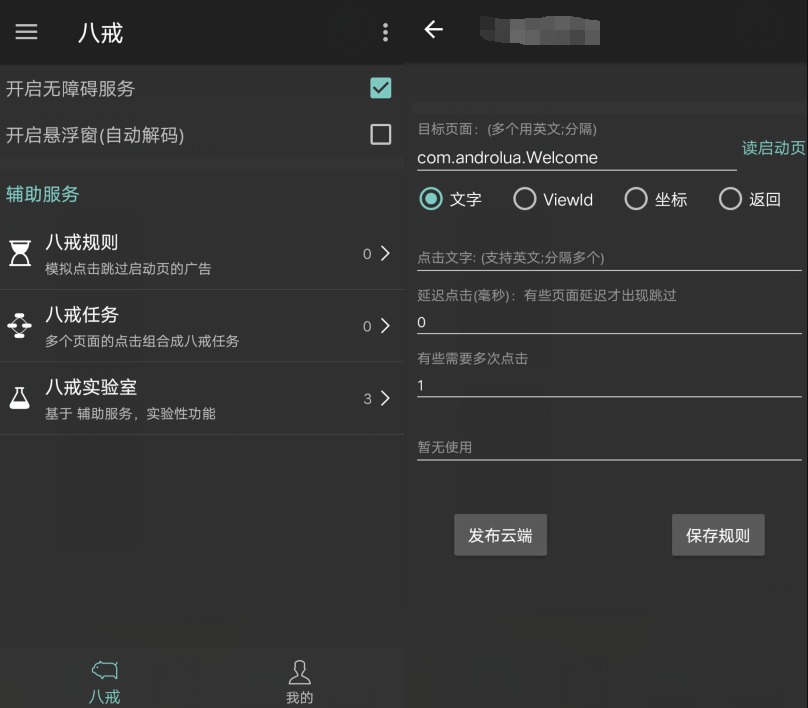
Task: Tap the 读启动页 link
Action: pos(773,148)
